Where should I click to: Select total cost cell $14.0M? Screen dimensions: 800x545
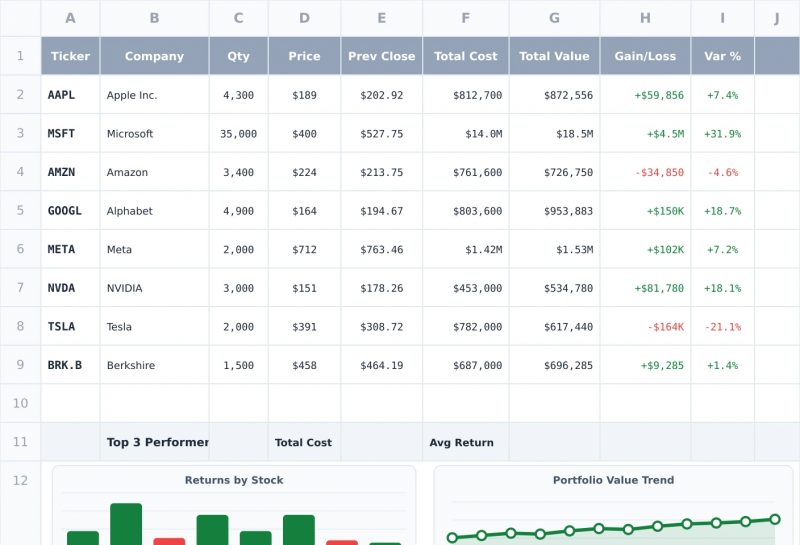466,134
